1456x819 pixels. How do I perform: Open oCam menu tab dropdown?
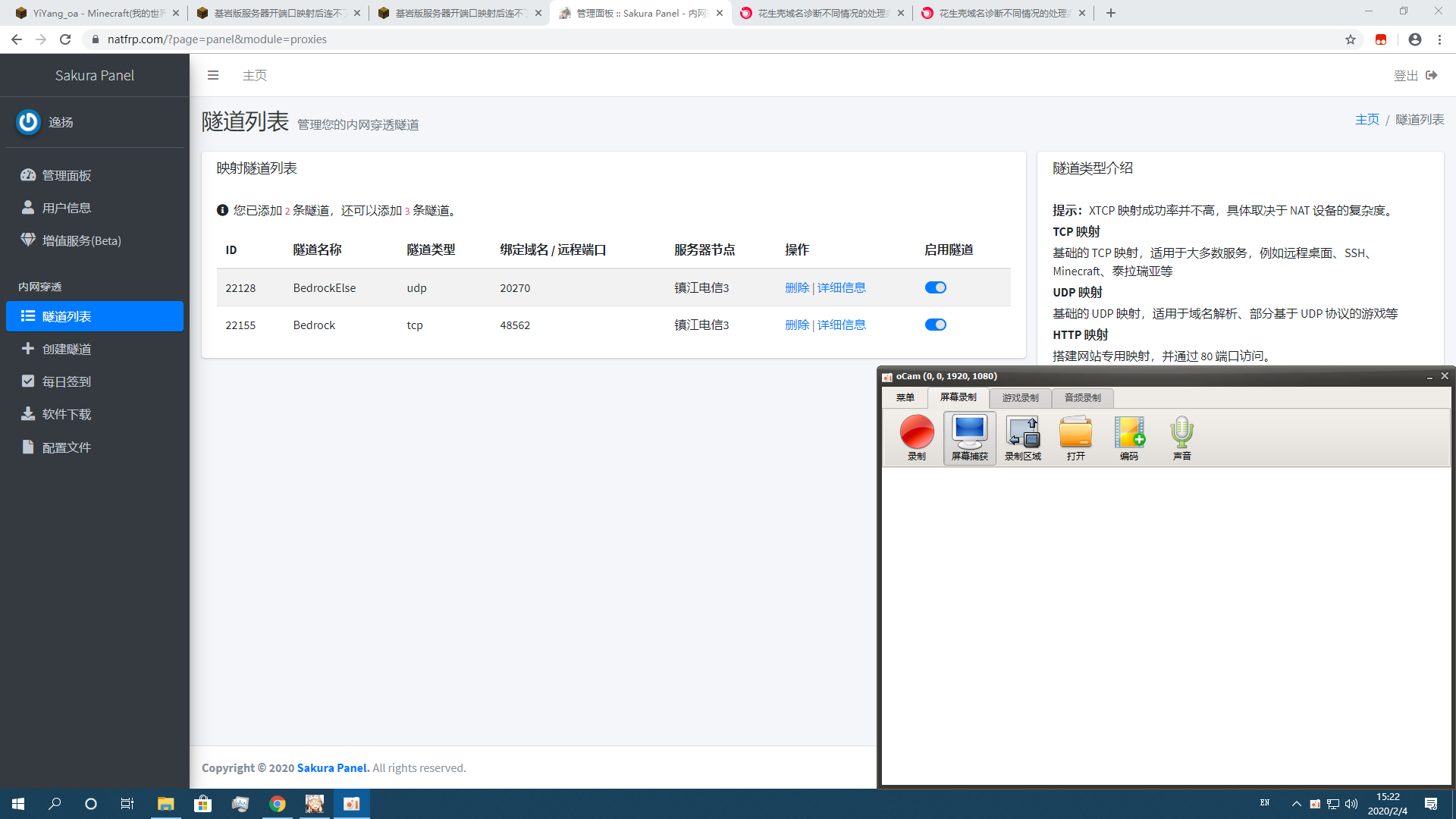[x=905, y=397]
